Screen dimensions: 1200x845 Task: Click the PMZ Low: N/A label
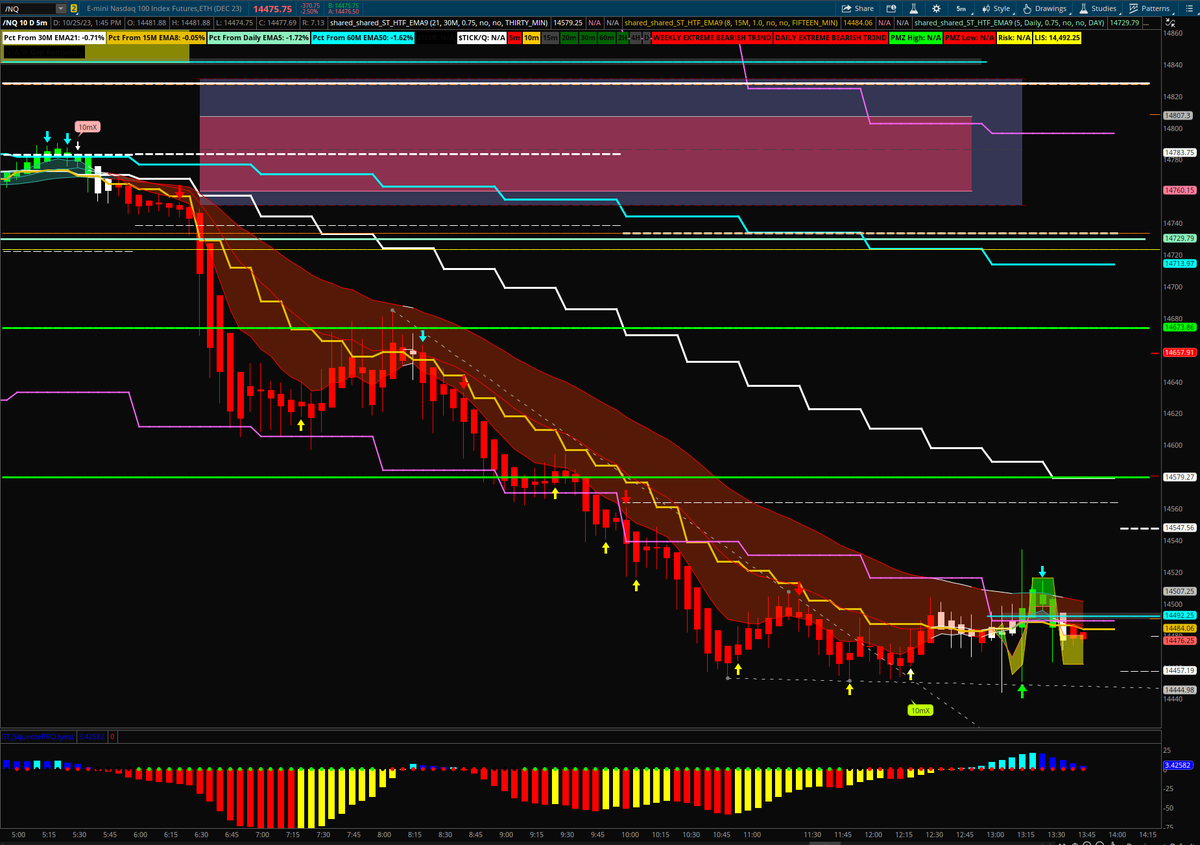click(x=969, y=37)
